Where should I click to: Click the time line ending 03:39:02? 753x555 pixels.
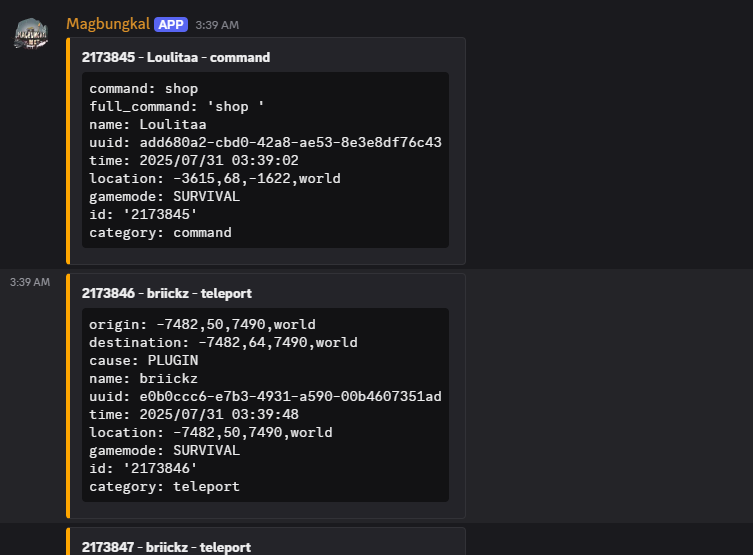tap(193, 161)
